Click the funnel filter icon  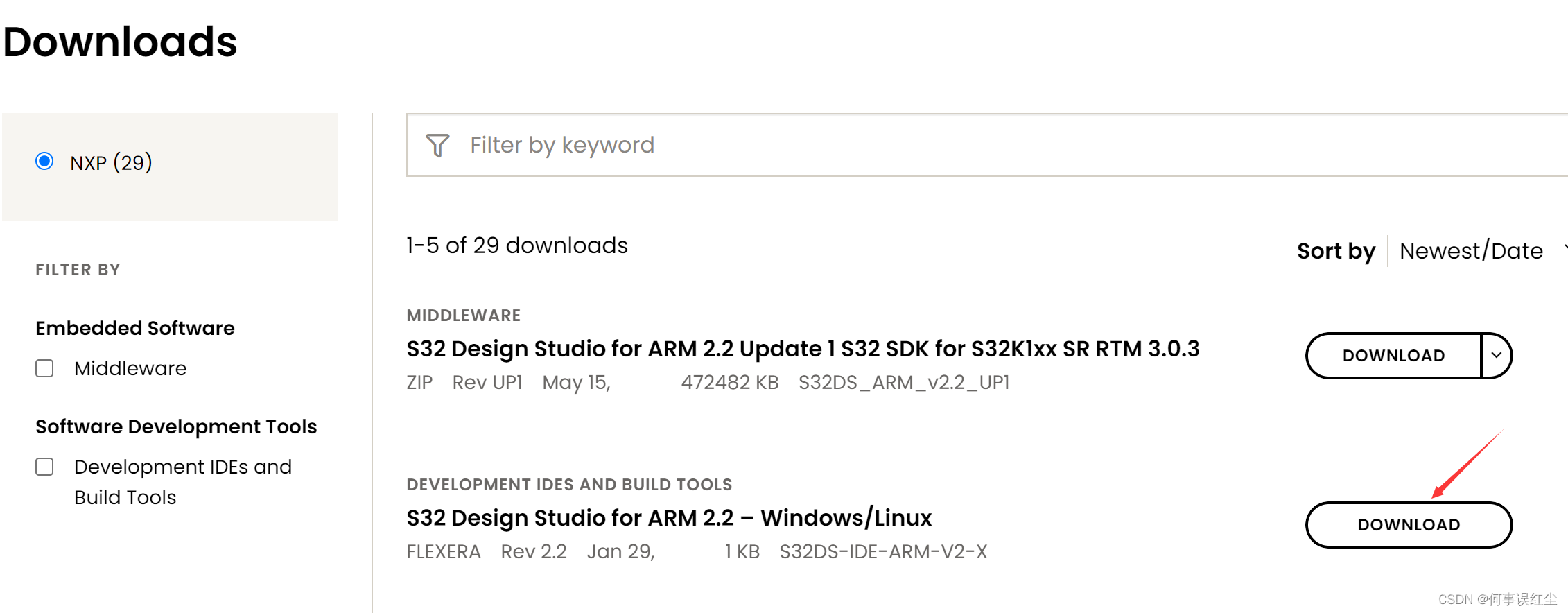click(437, 145)
